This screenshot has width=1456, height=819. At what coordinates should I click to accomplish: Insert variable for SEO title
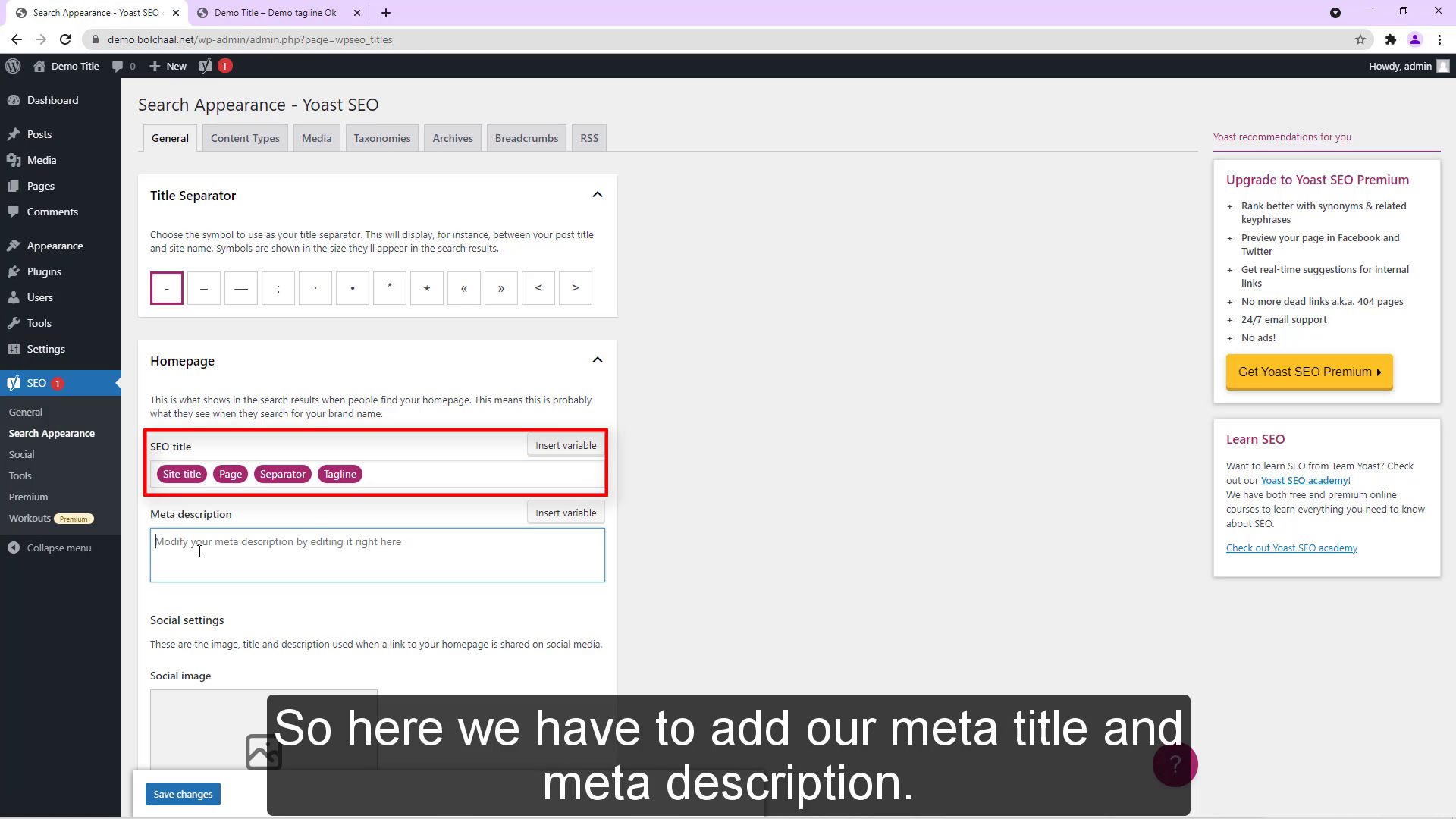click(566, 445)
